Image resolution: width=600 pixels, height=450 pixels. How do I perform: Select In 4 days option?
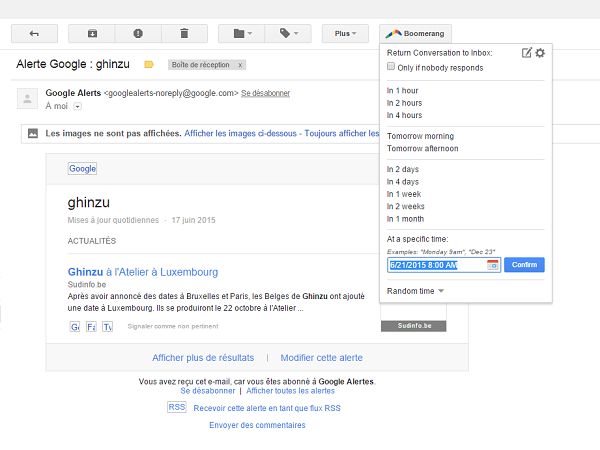(403, 182)
